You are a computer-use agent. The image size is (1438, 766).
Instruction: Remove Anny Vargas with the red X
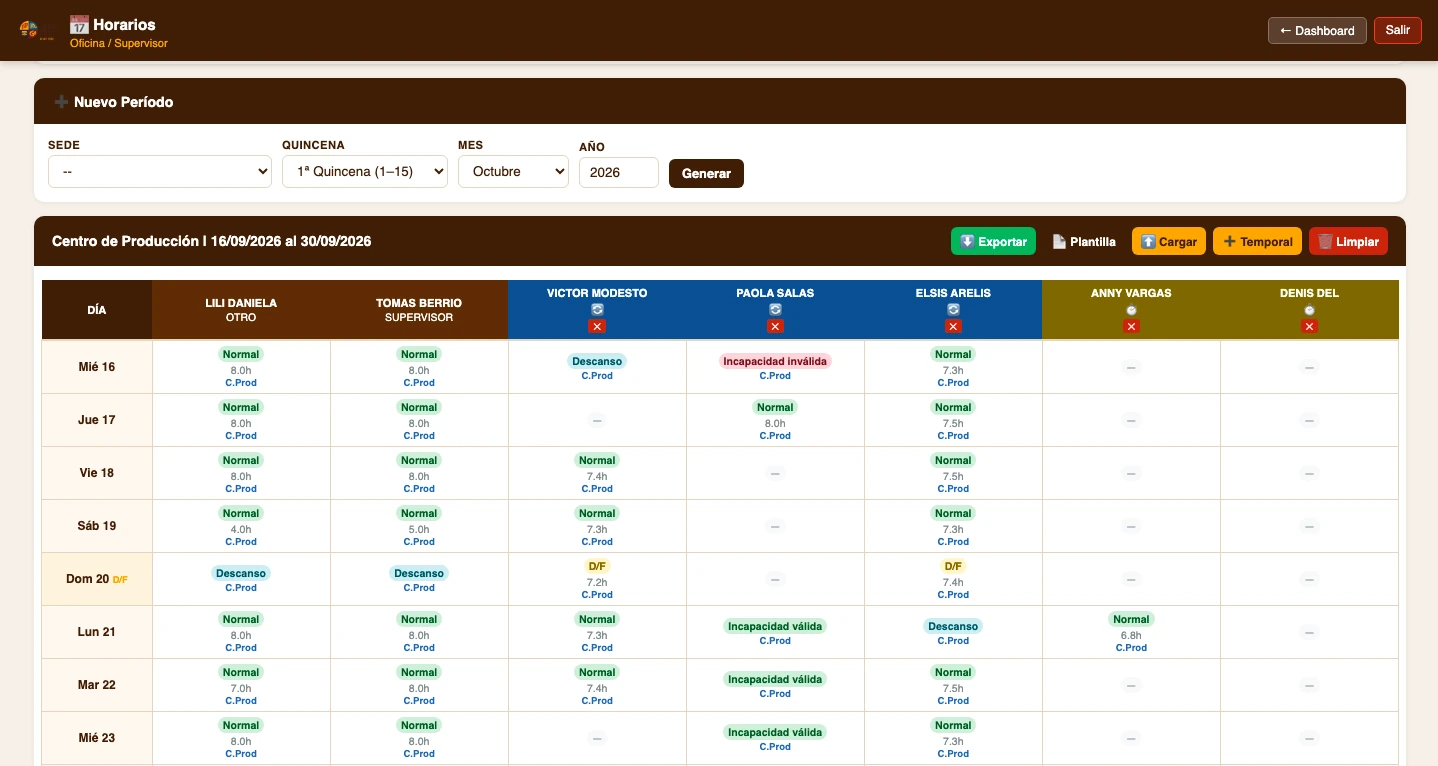coord(1131,327)
